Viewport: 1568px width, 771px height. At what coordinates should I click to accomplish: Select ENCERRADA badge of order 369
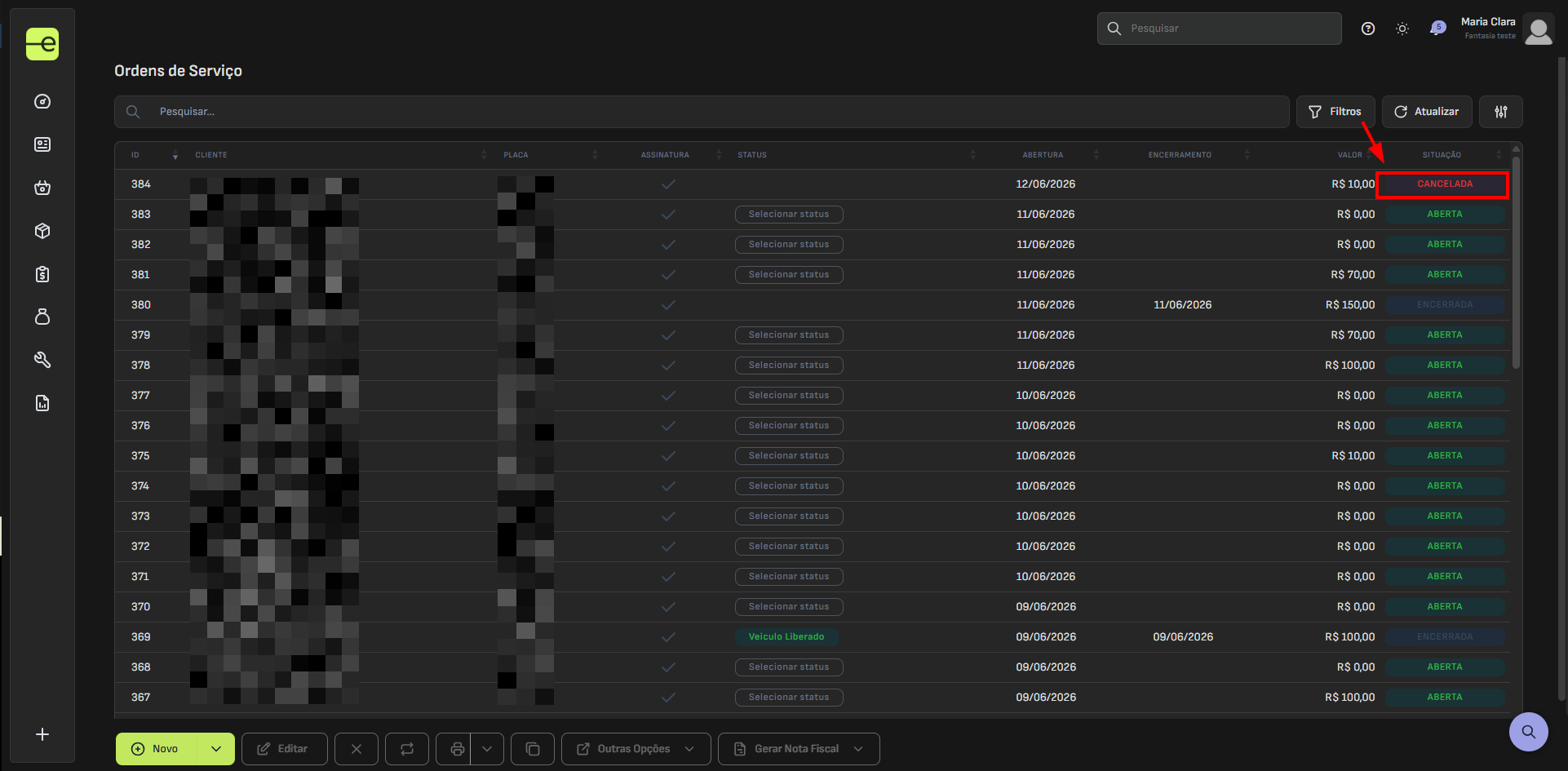(x=1445, y=637)
